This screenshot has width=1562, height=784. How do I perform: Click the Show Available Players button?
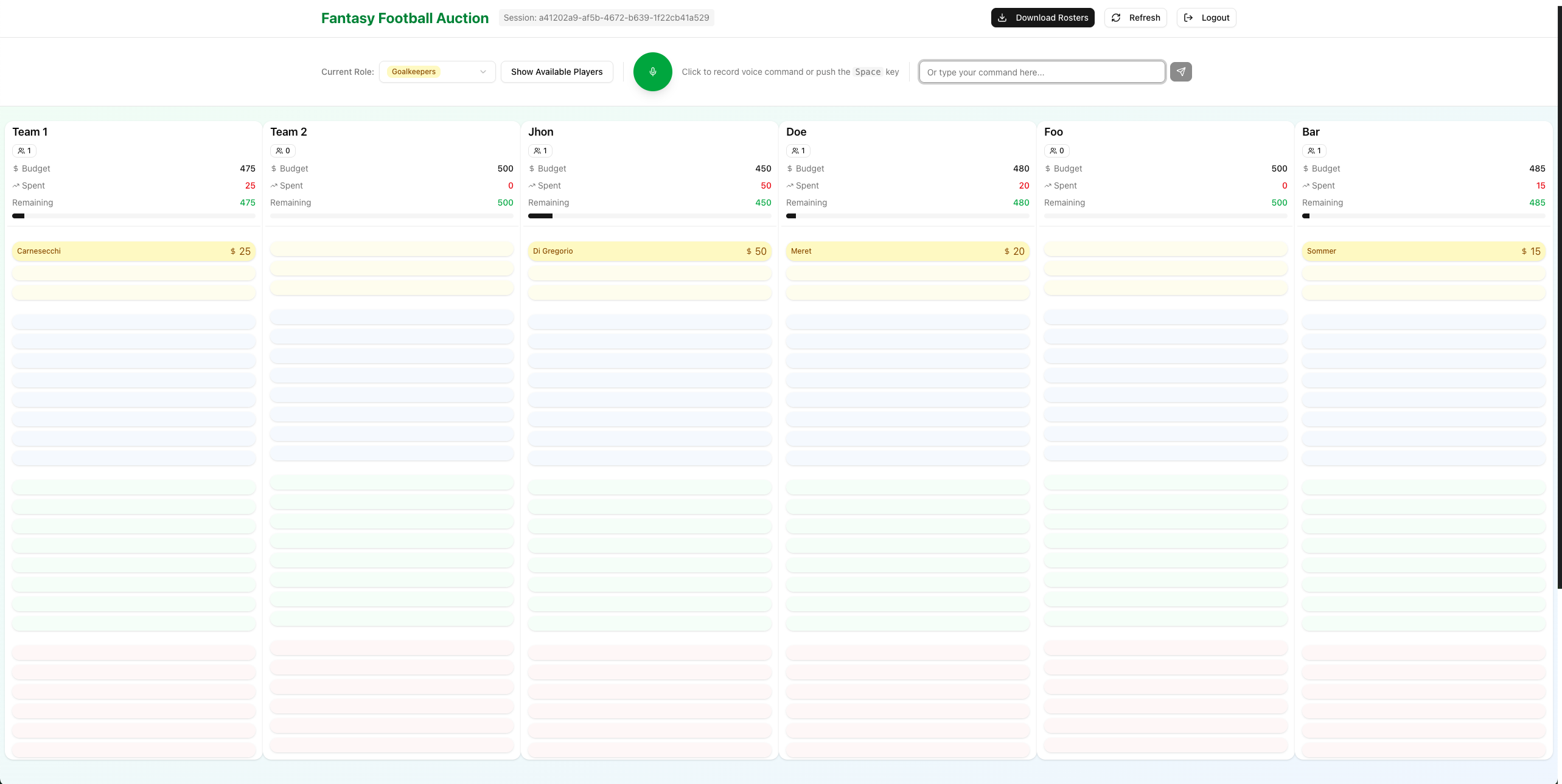point(556,72)
